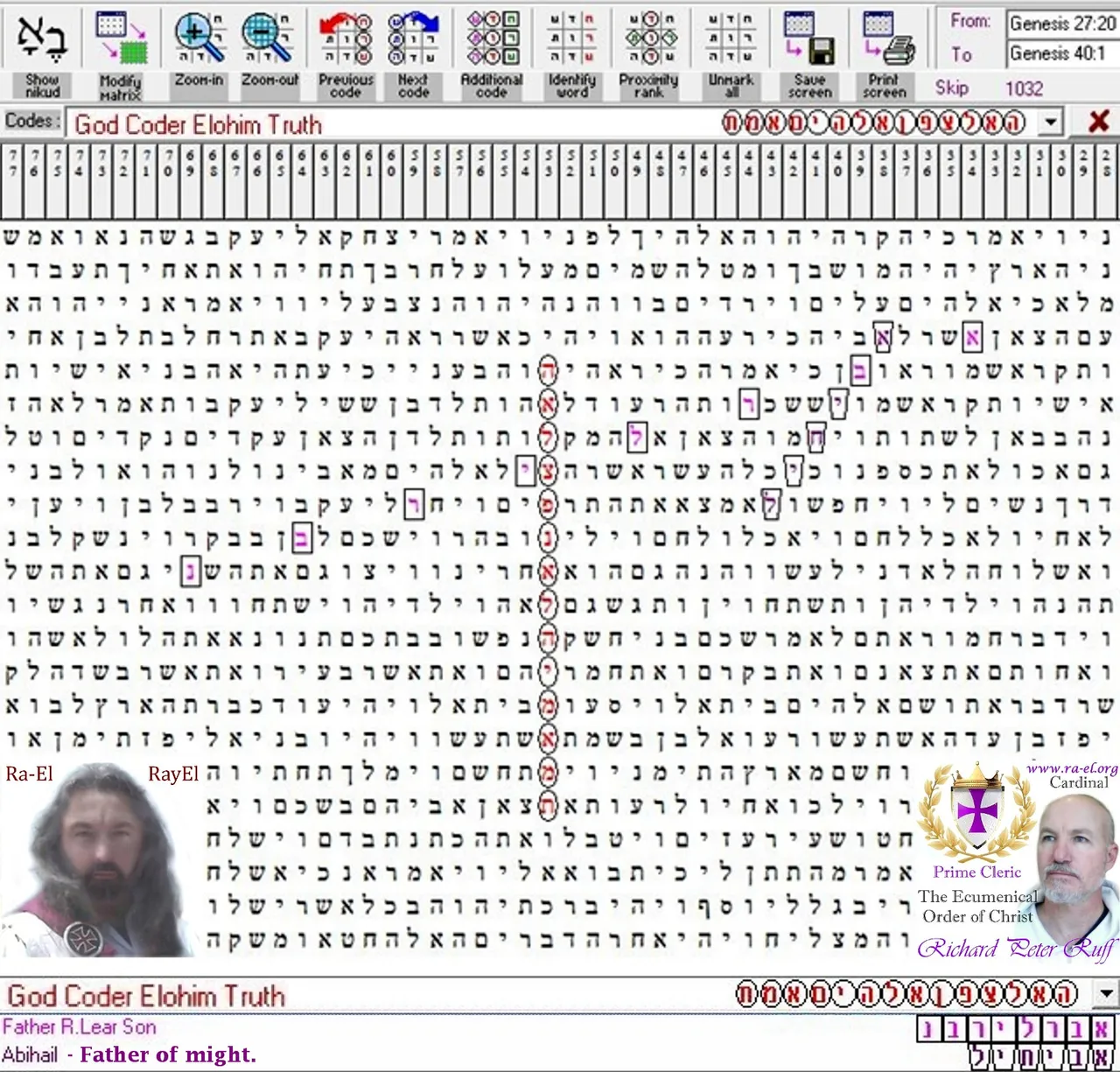Click the Prime Cleric caption
The image size is (1120, 1072).
[x=976, y=872]
